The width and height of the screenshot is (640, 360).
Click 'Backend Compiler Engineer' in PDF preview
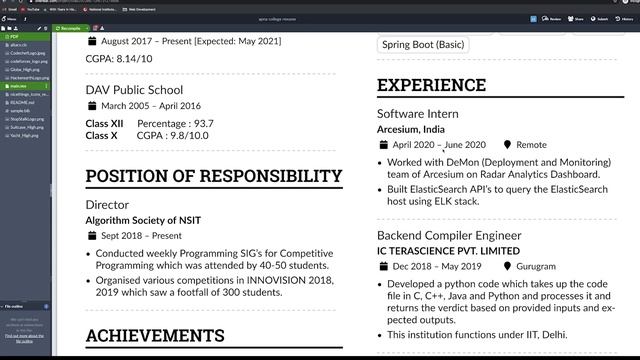point(449,236)
